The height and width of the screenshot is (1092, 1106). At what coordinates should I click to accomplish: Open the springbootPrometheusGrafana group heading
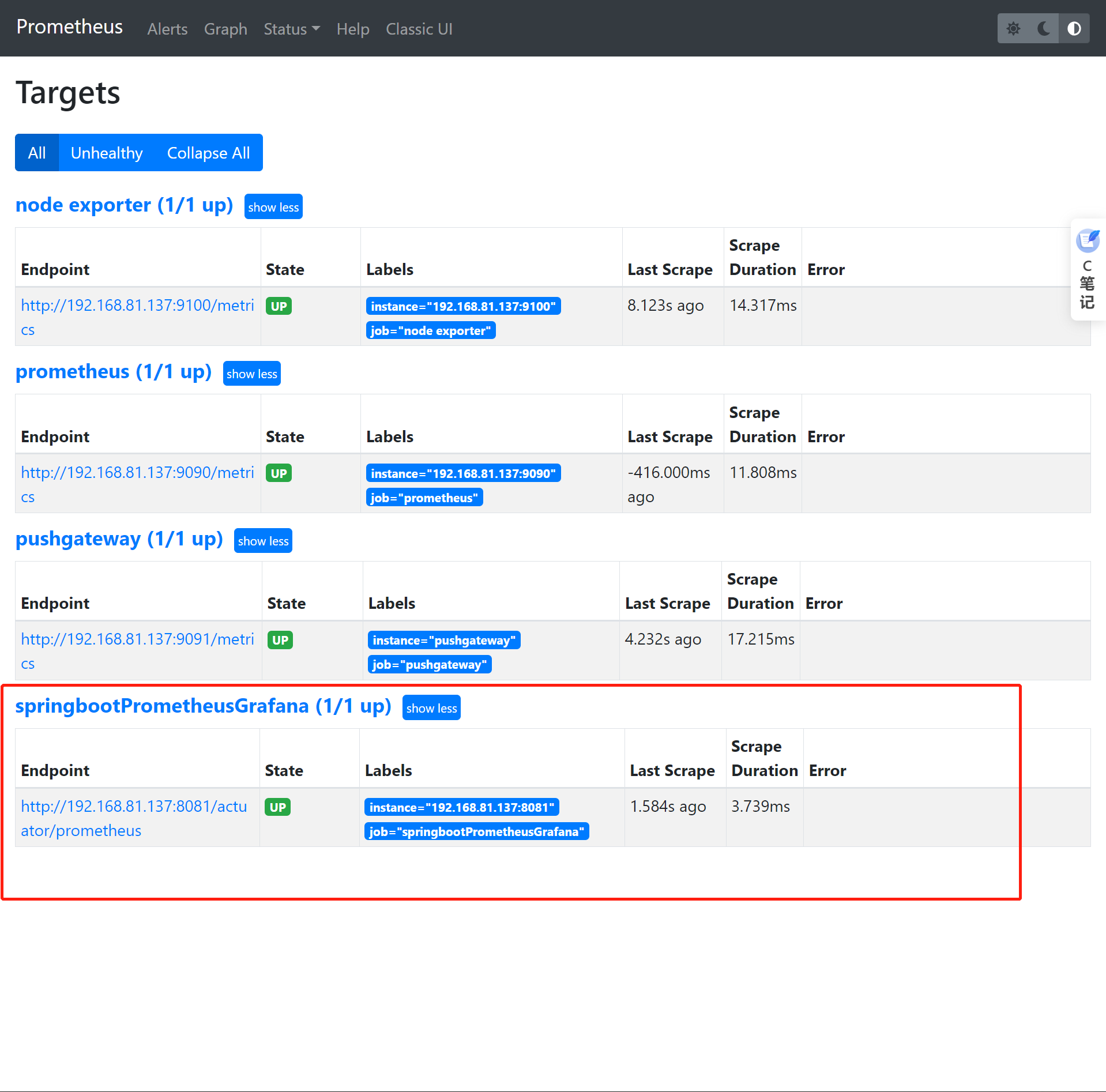pyautogui.click(x=203, y=706)
